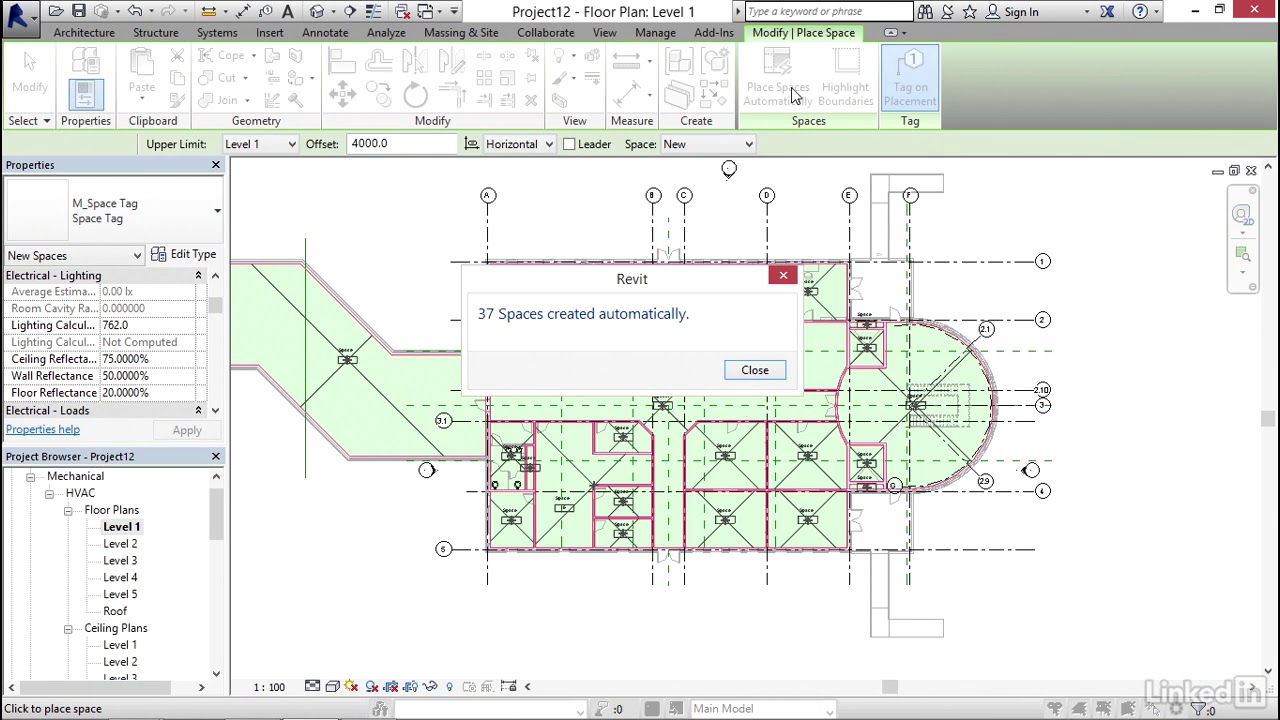The image size is (1280, 720).
Task: Toggle the Sun Path icon in view control bar
Action: click(351, 686)
